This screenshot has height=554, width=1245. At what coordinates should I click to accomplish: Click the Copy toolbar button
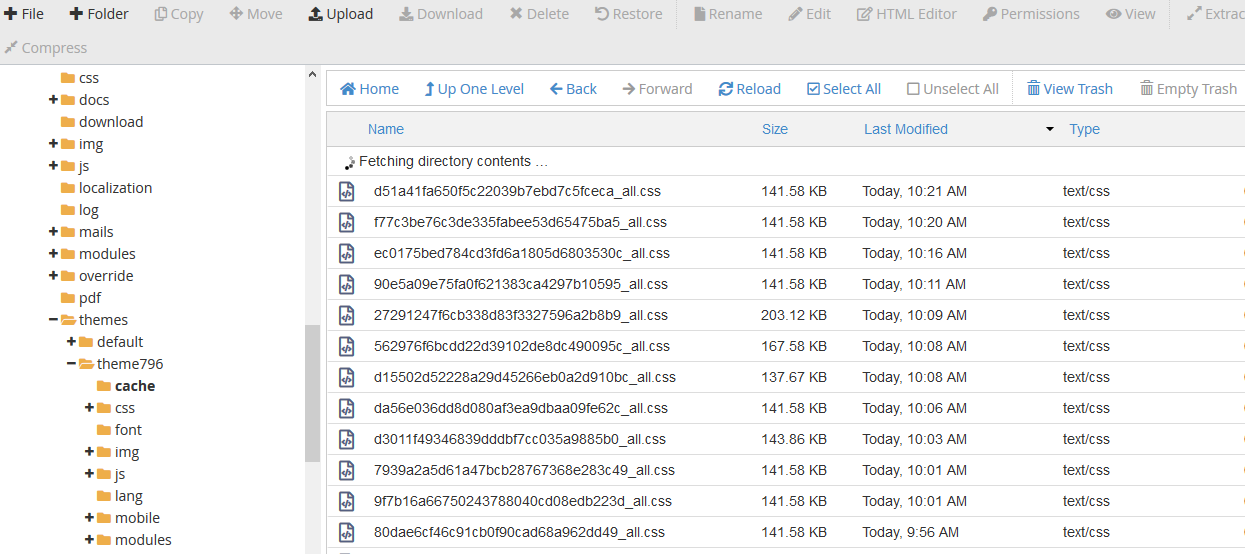179,14
